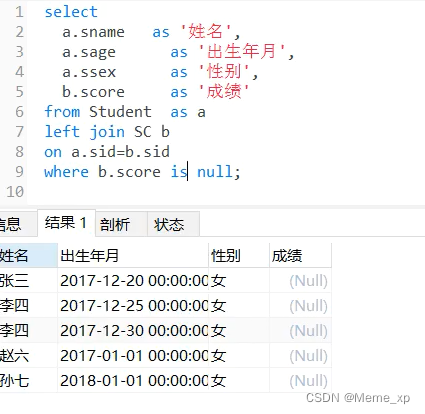Click line number 6 in gutter
425x414 pixels.
(x=19, y=112)
